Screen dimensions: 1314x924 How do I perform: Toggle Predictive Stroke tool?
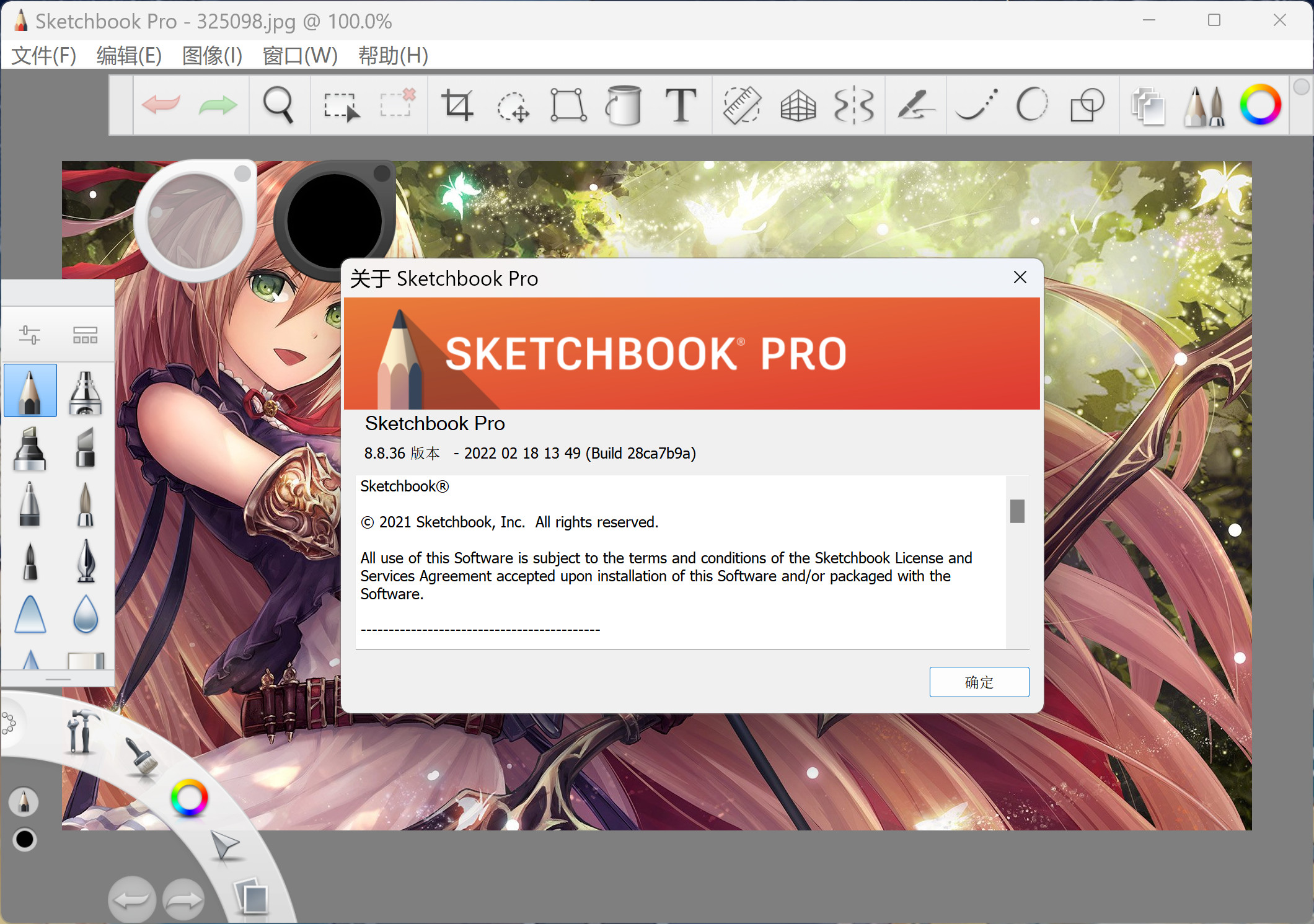coord(916,105)
